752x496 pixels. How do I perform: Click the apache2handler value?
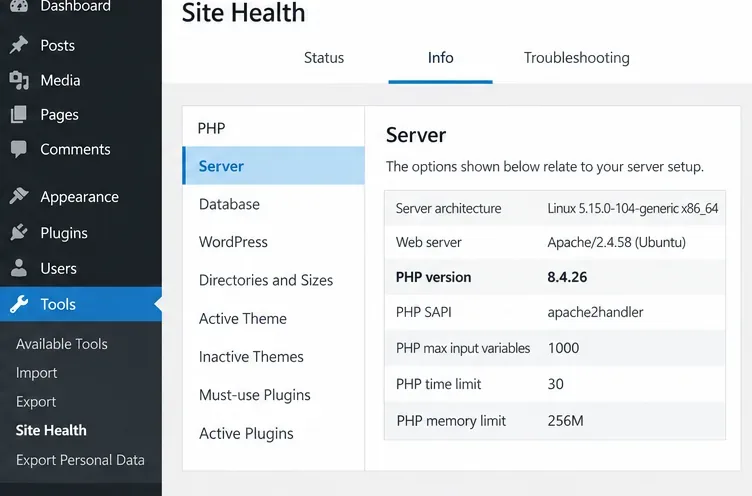pos(595,312)
